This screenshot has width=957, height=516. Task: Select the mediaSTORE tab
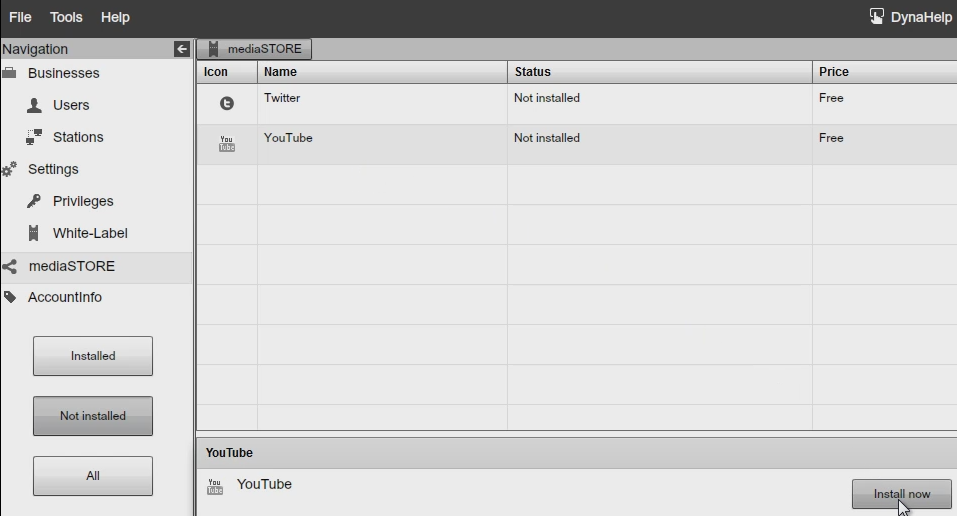[x=254, y=49]
